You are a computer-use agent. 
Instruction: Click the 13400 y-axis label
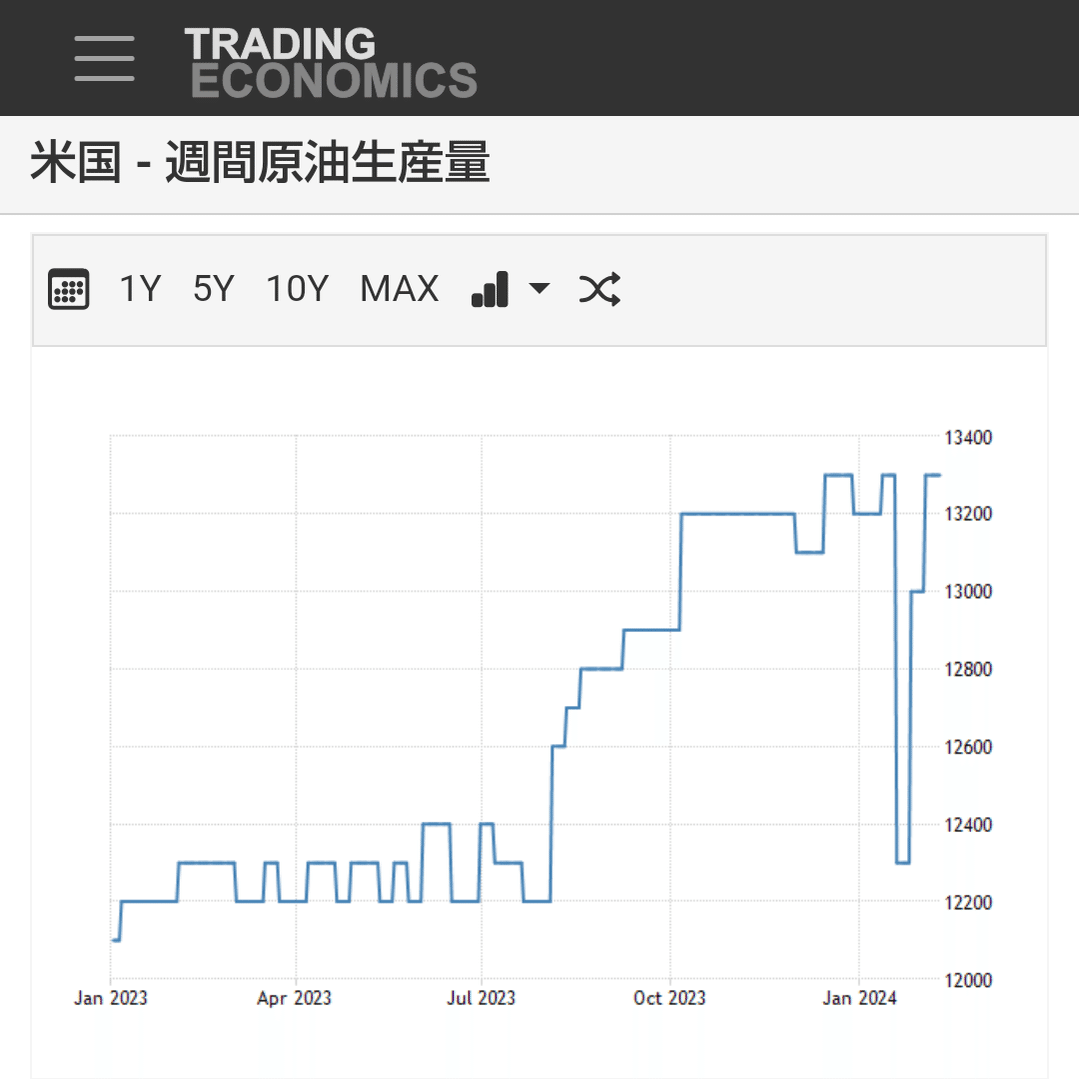pyautogui.click(x=968, y=438)
